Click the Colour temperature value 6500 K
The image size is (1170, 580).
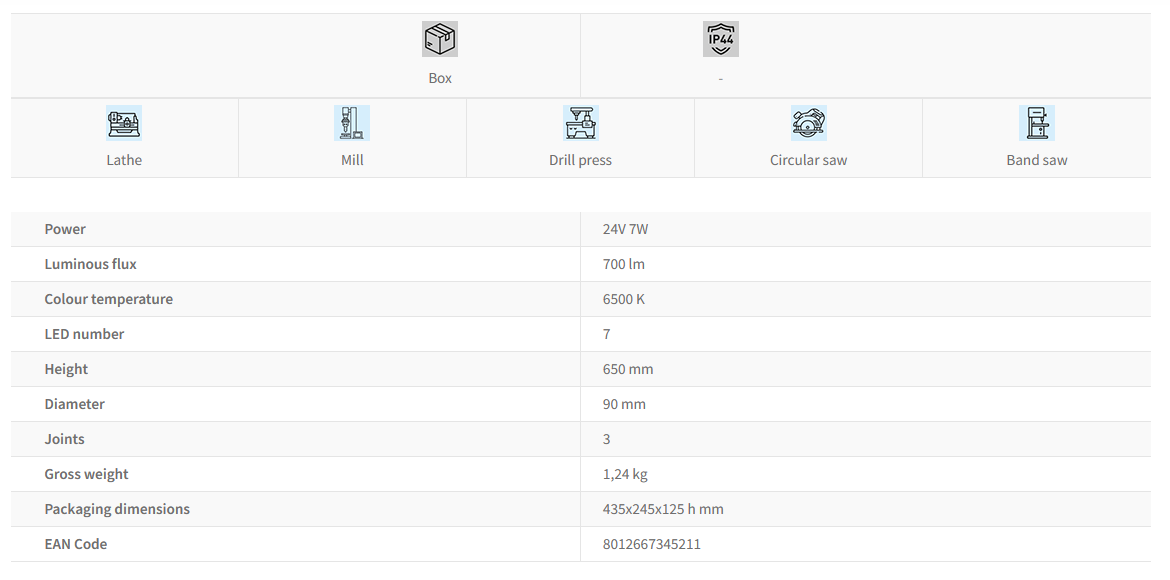tap(624, 299)
